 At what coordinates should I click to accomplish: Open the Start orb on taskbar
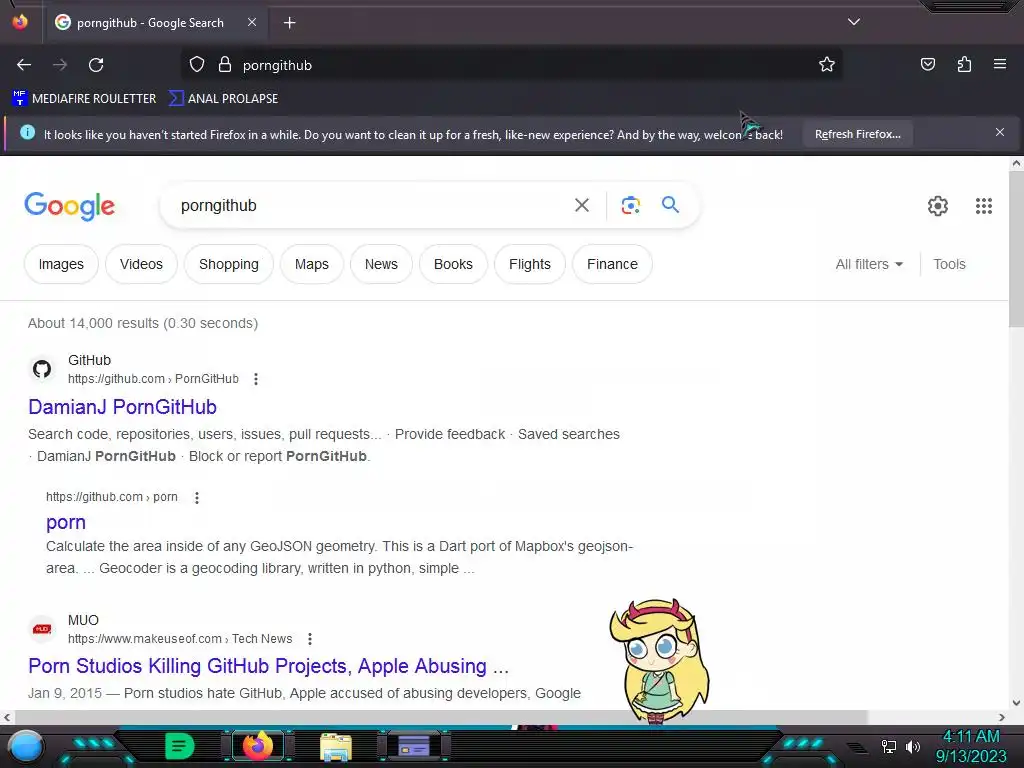click(25, 747)
